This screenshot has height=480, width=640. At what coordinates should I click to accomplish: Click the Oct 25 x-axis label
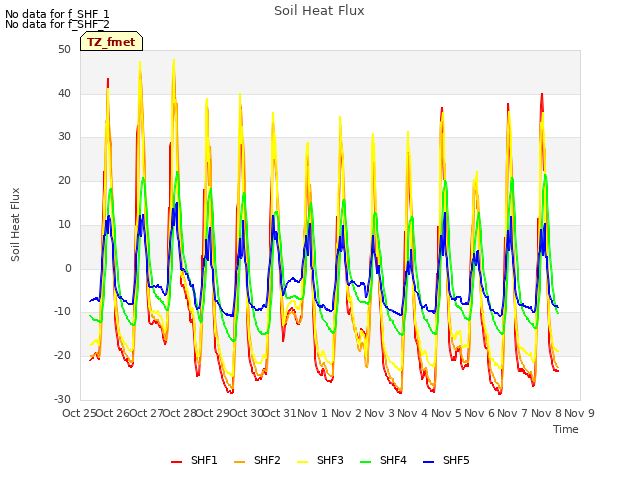(79, 413)
